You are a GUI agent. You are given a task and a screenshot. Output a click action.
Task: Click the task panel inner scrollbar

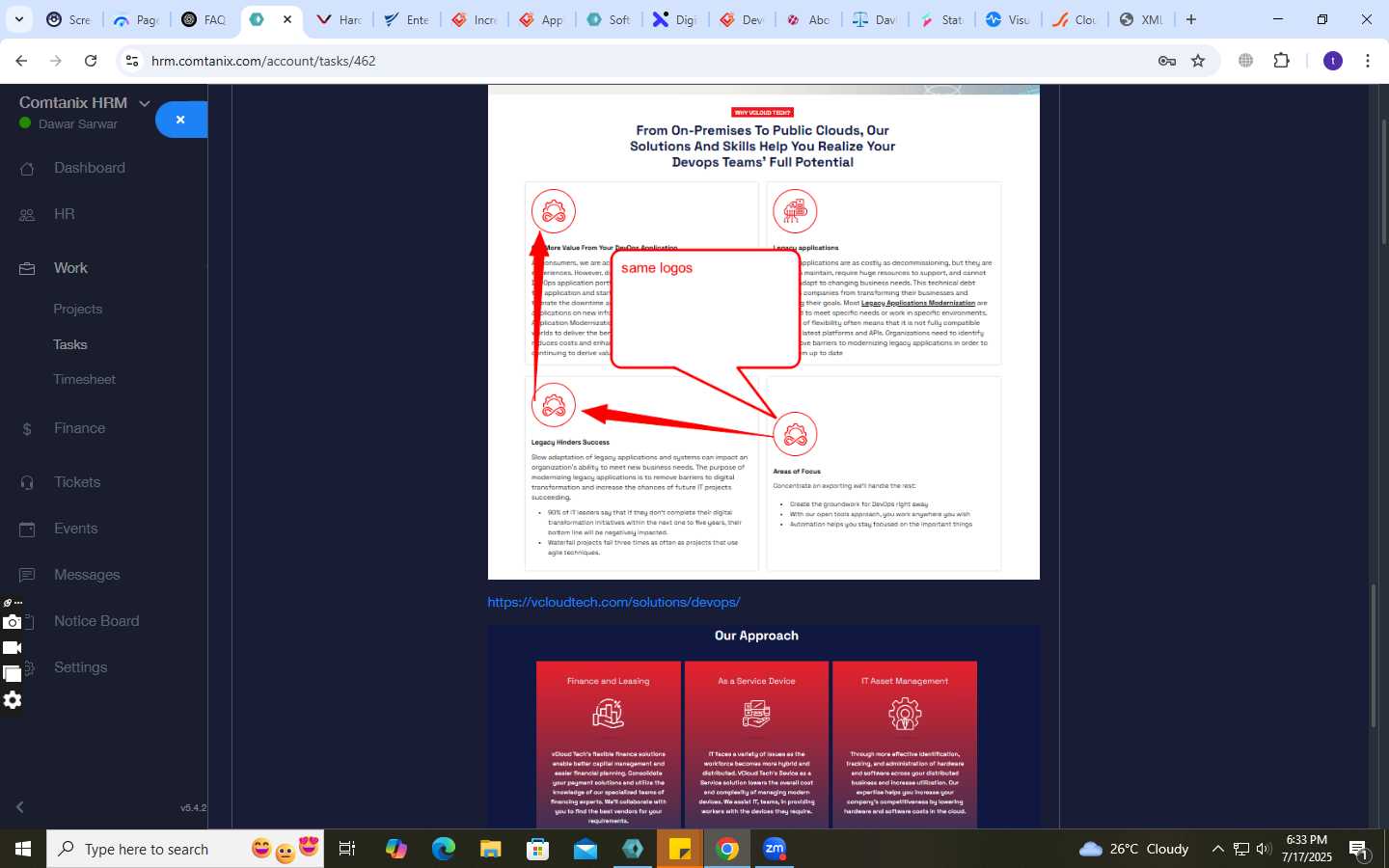(1374, 656)
